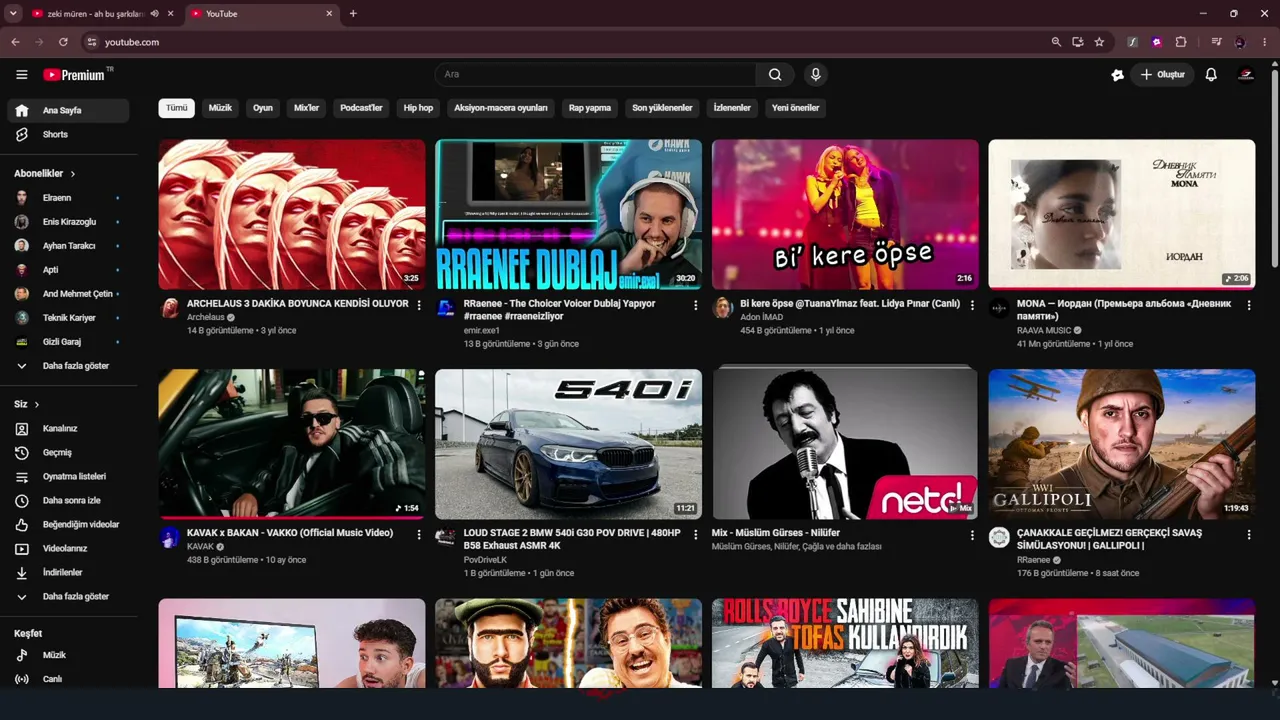Go to Ana Sayfa home
This screenshot has height=720, width=1280.
(68, 110)
